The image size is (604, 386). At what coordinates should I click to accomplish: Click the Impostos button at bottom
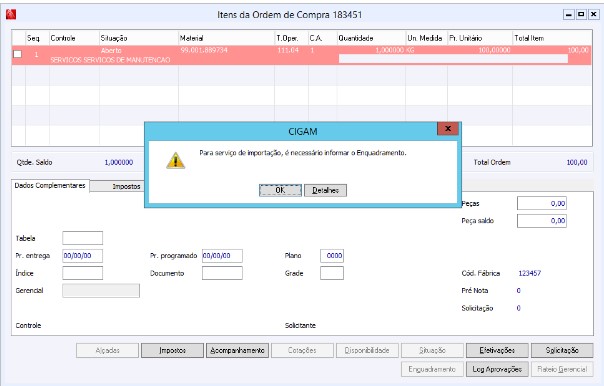(172, 351)
